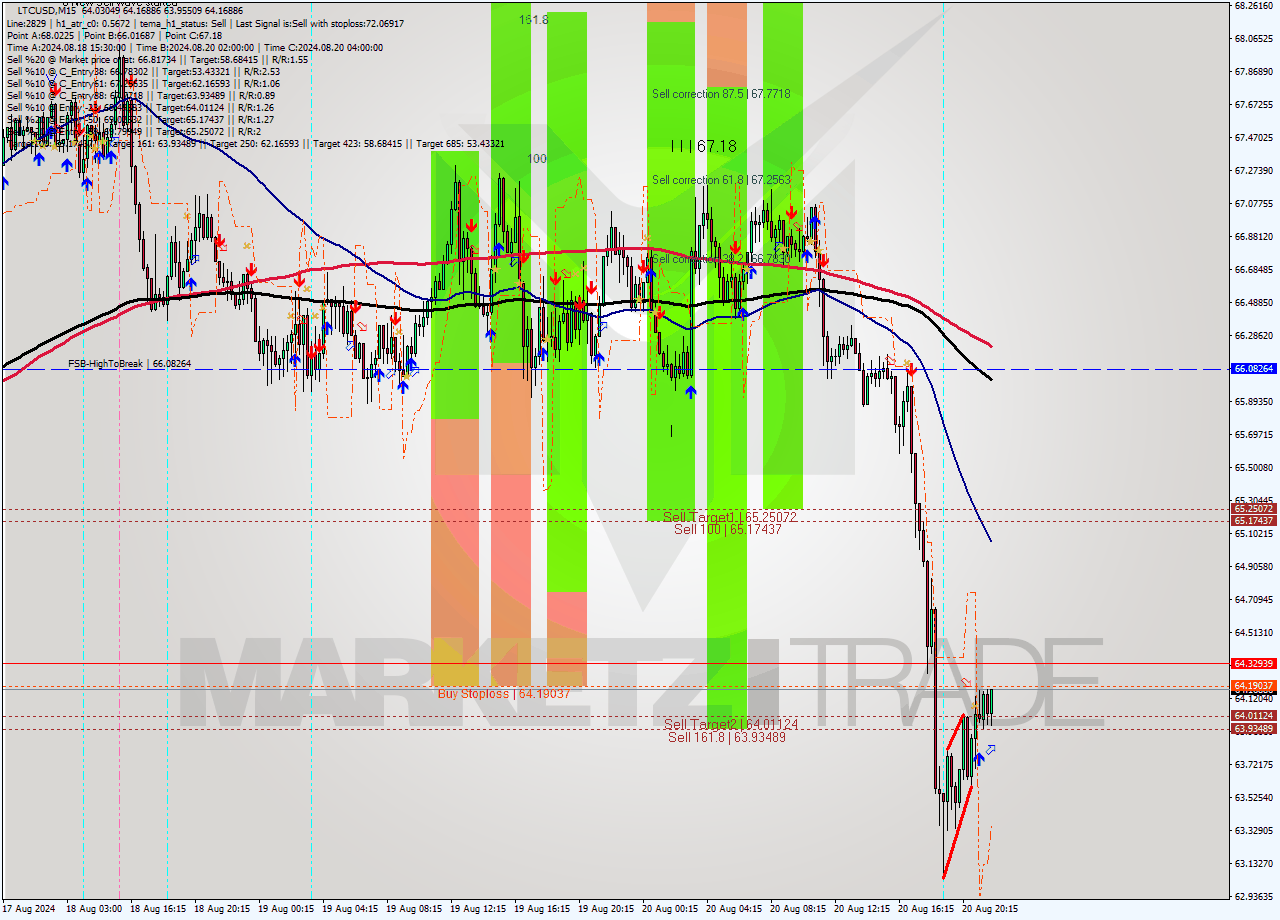
Task: Click the 67.86890 price axis value
Action: pos(1254,71)
